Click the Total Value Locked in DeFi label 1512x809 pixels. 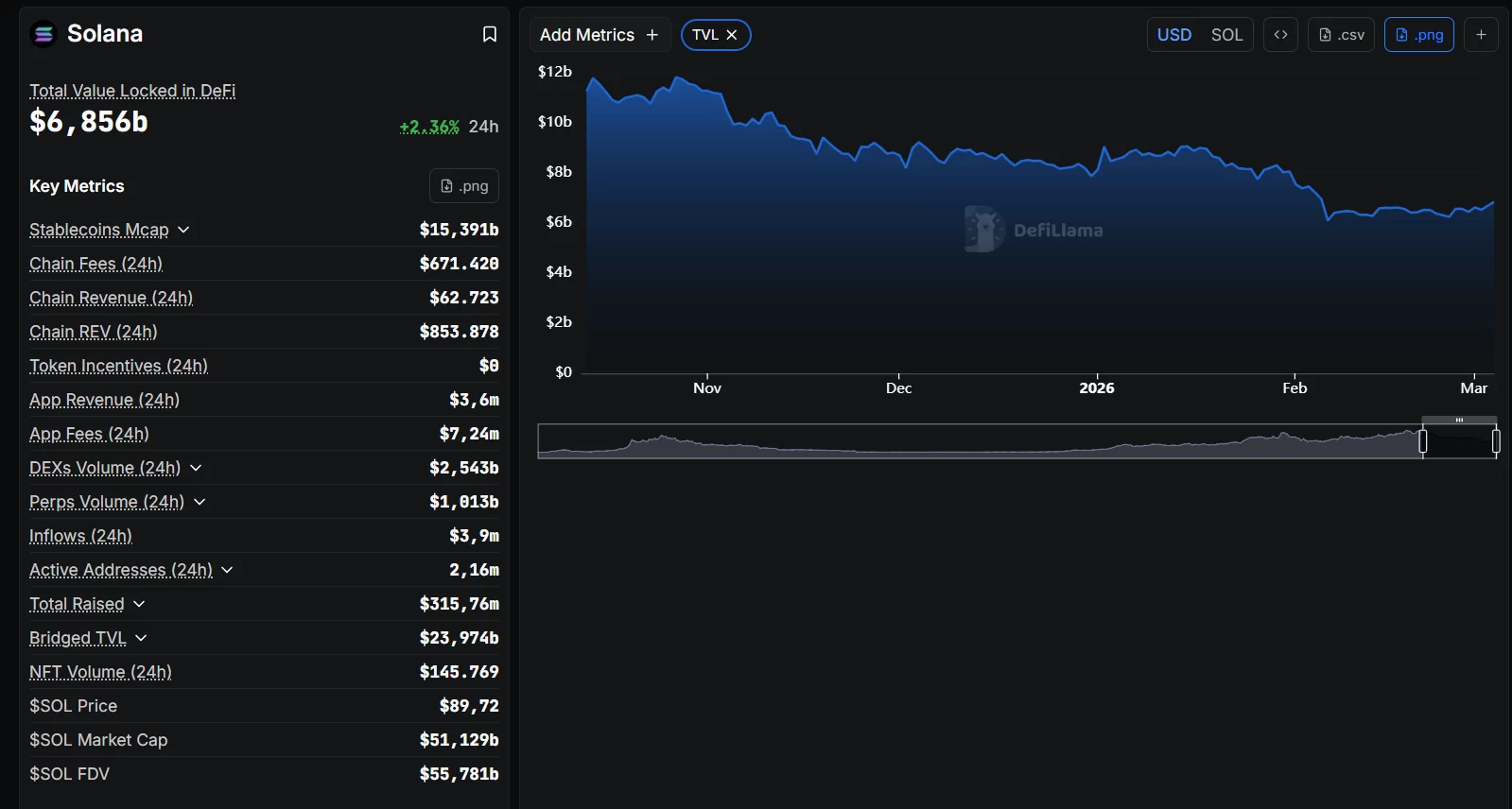pos(132,91)
